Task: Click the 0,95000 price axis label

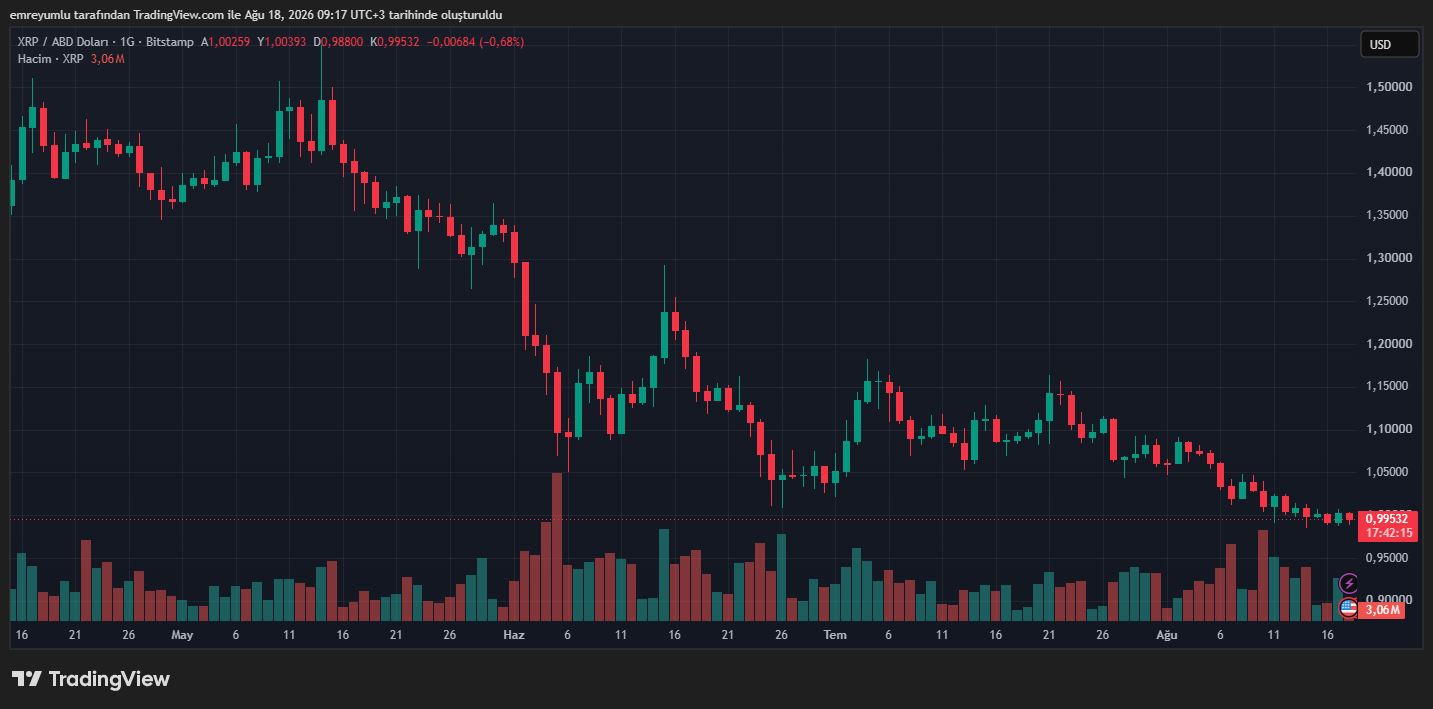Action: point(1389,557)
